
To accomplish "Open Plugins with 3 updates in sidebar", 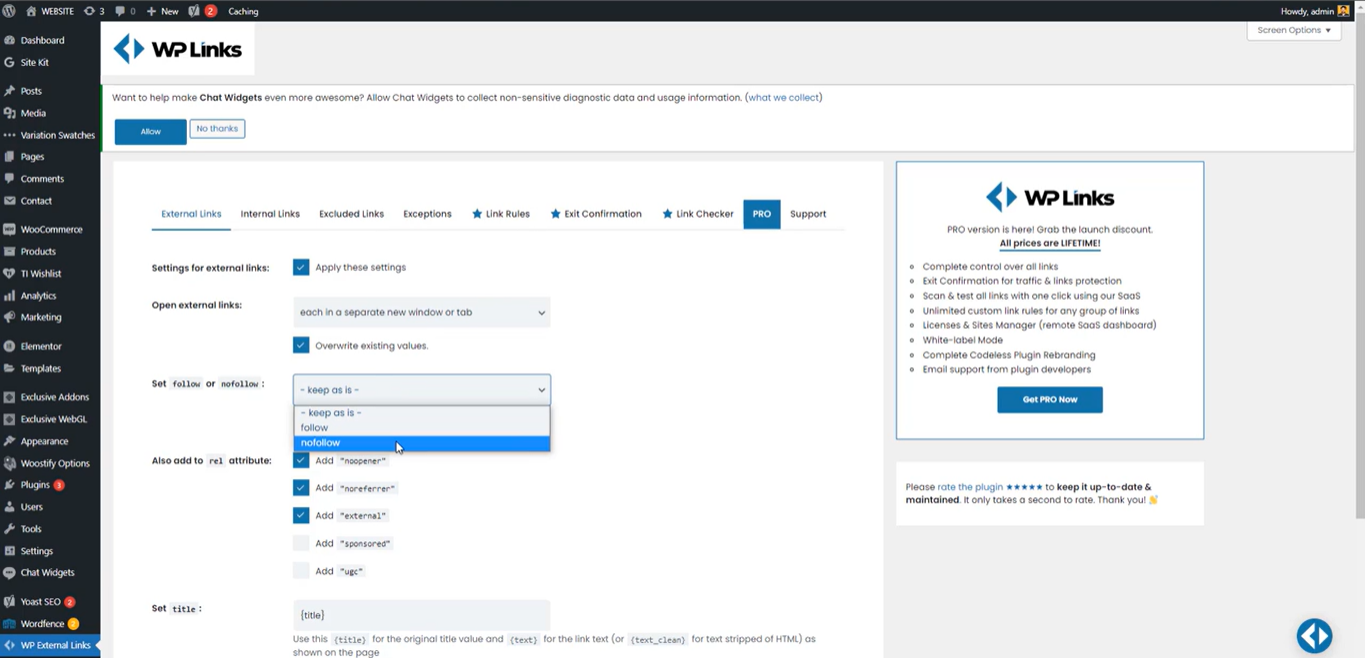I will click(x=35, y=485).
